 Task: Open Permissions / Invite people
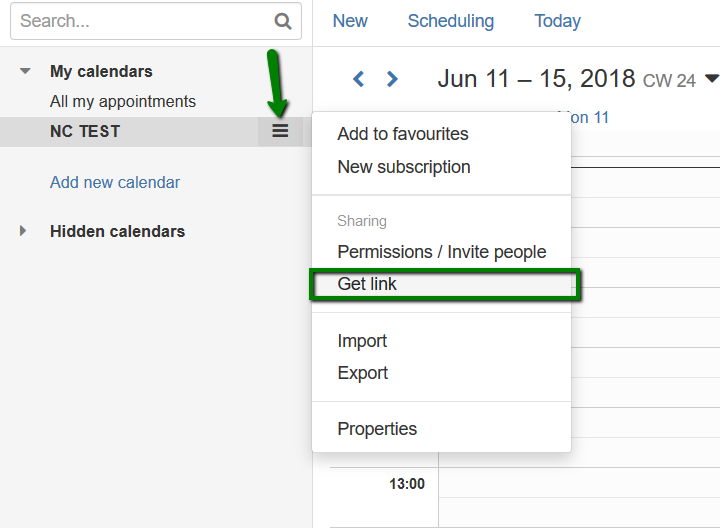click(x=441, y=252)
